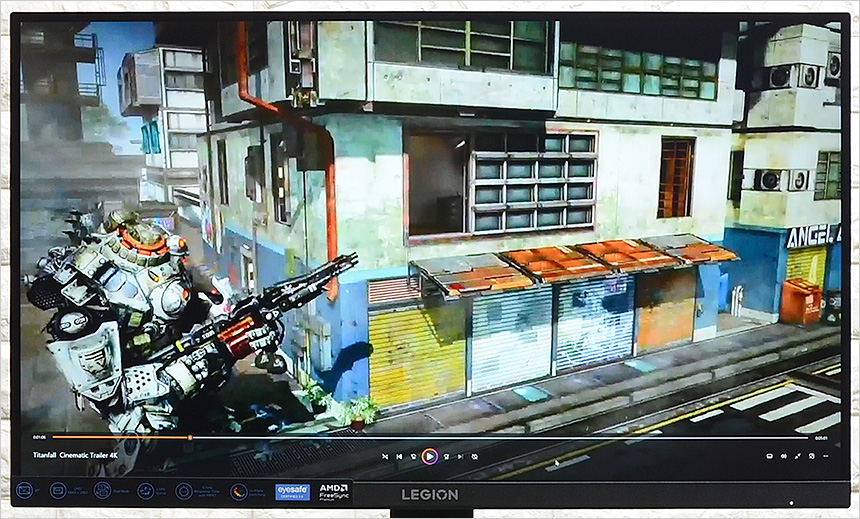Open the subtitles and captions options

click(x=769, y=456)
